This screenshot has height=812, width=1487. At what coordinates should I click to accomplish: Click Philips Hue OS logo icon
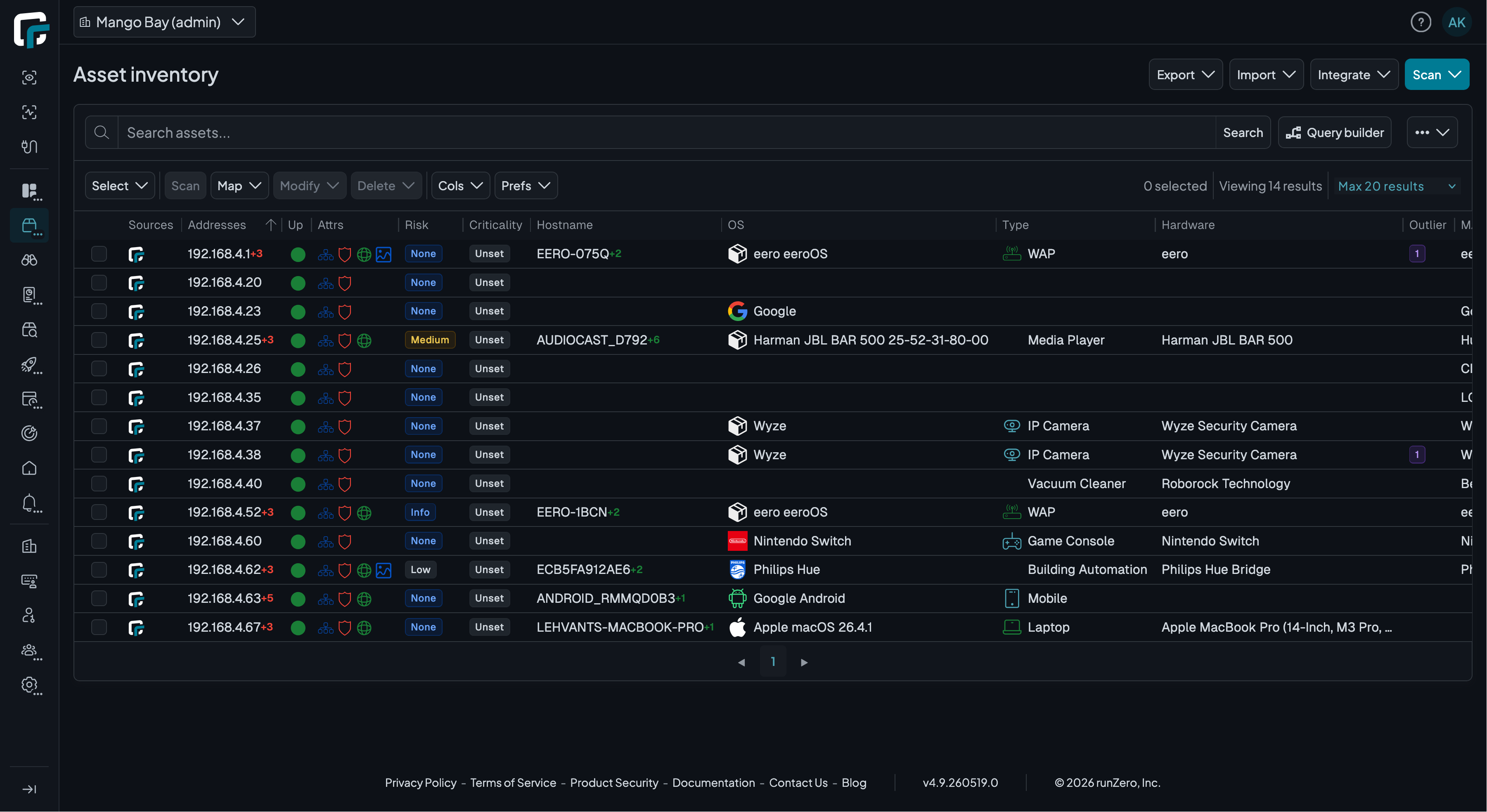coord(737,570)
